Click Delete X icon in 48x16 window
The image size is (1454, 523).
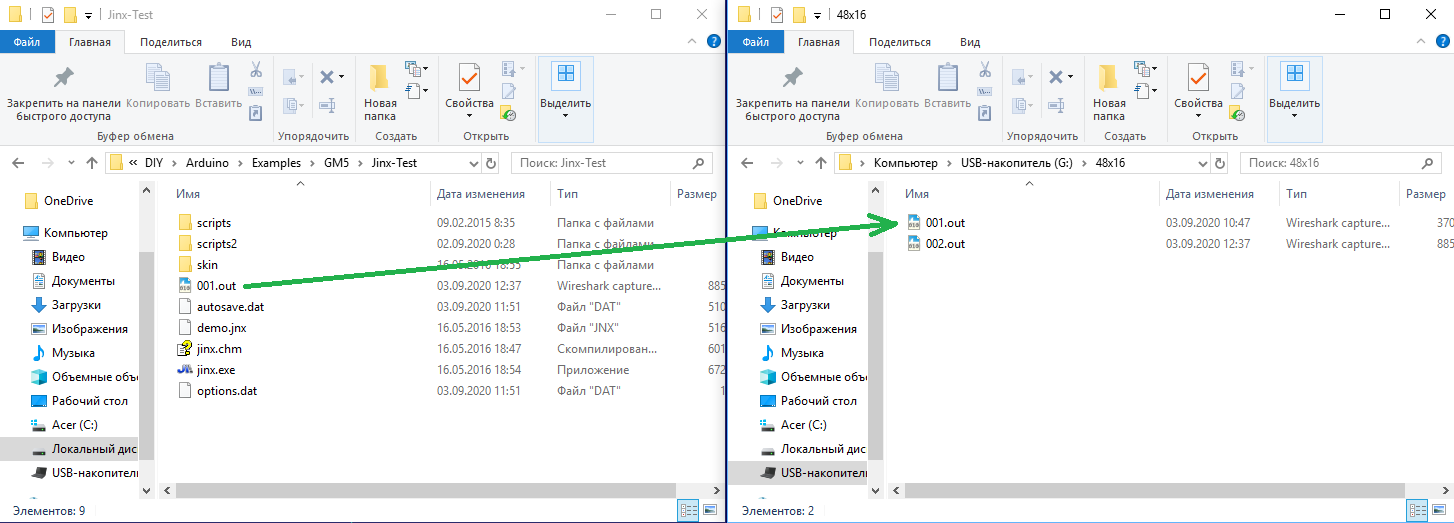point(1055,77)
